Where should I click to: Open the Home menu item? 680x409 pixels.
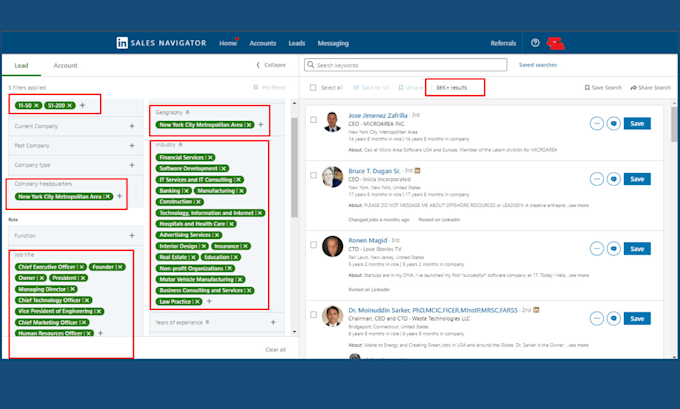228,43
